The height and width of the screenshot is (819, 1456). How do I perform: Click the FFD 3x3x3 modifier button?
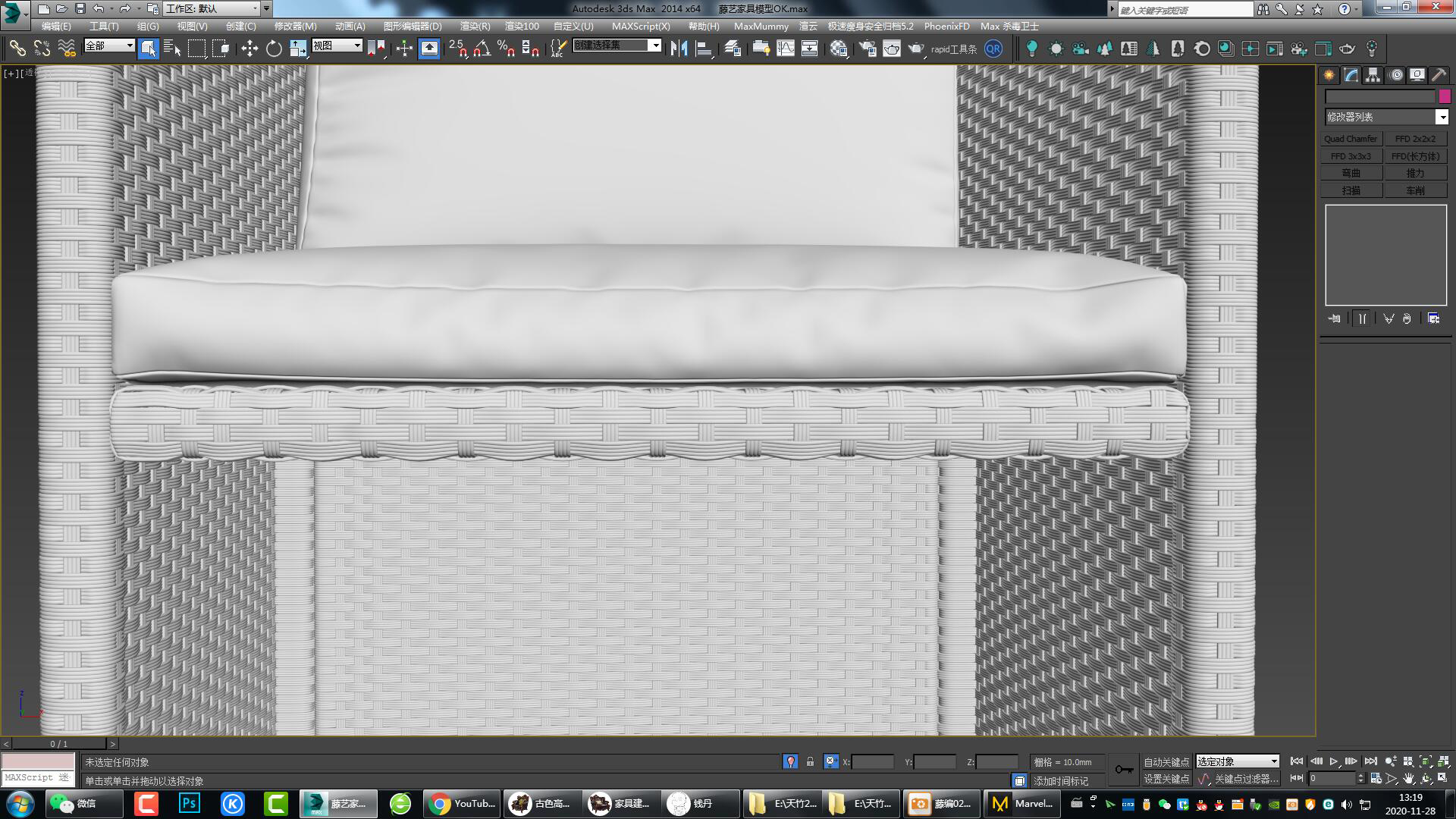click(1351, 156)
